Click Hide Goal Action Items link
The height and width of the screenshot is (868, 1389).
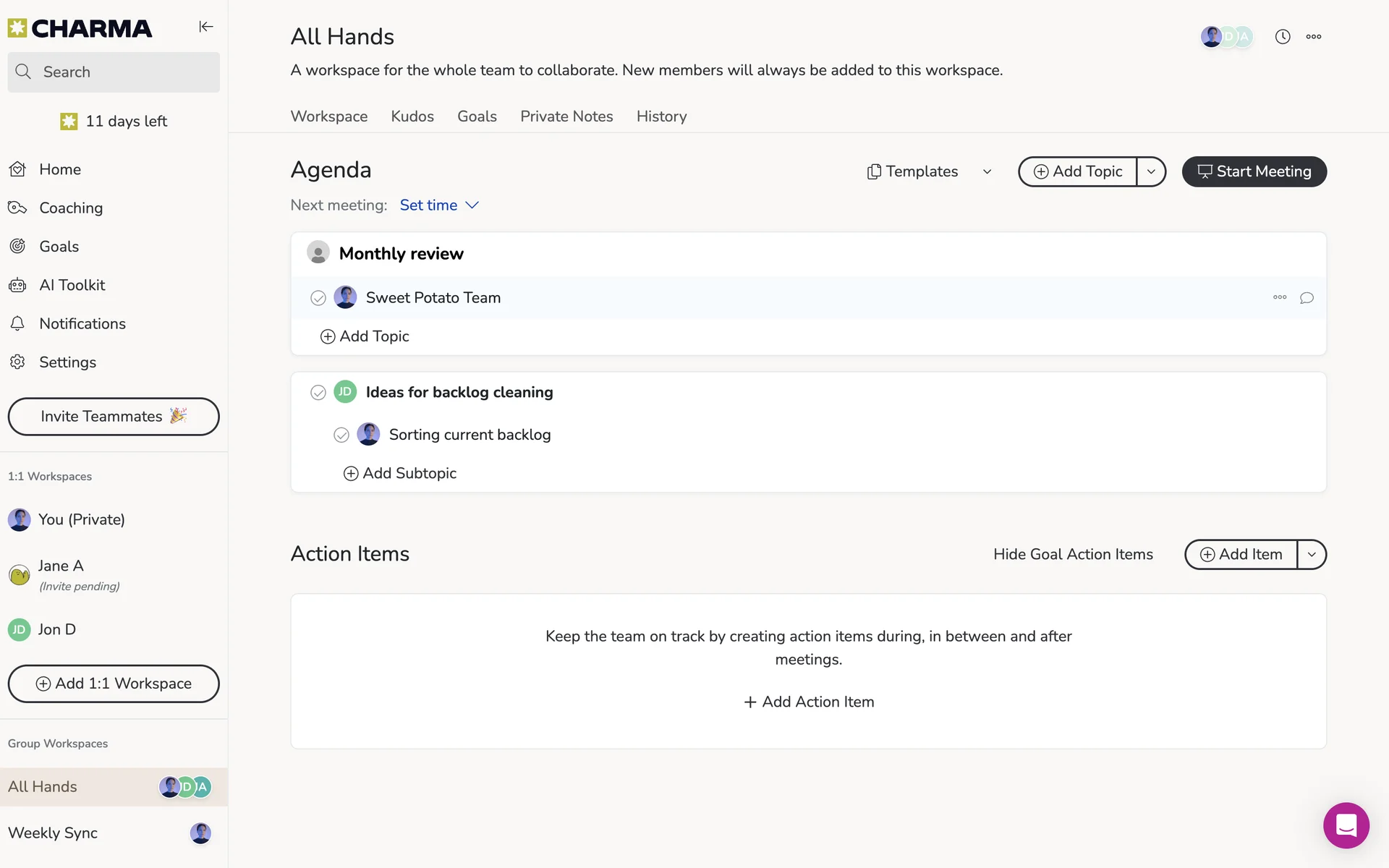[1073, 555]
